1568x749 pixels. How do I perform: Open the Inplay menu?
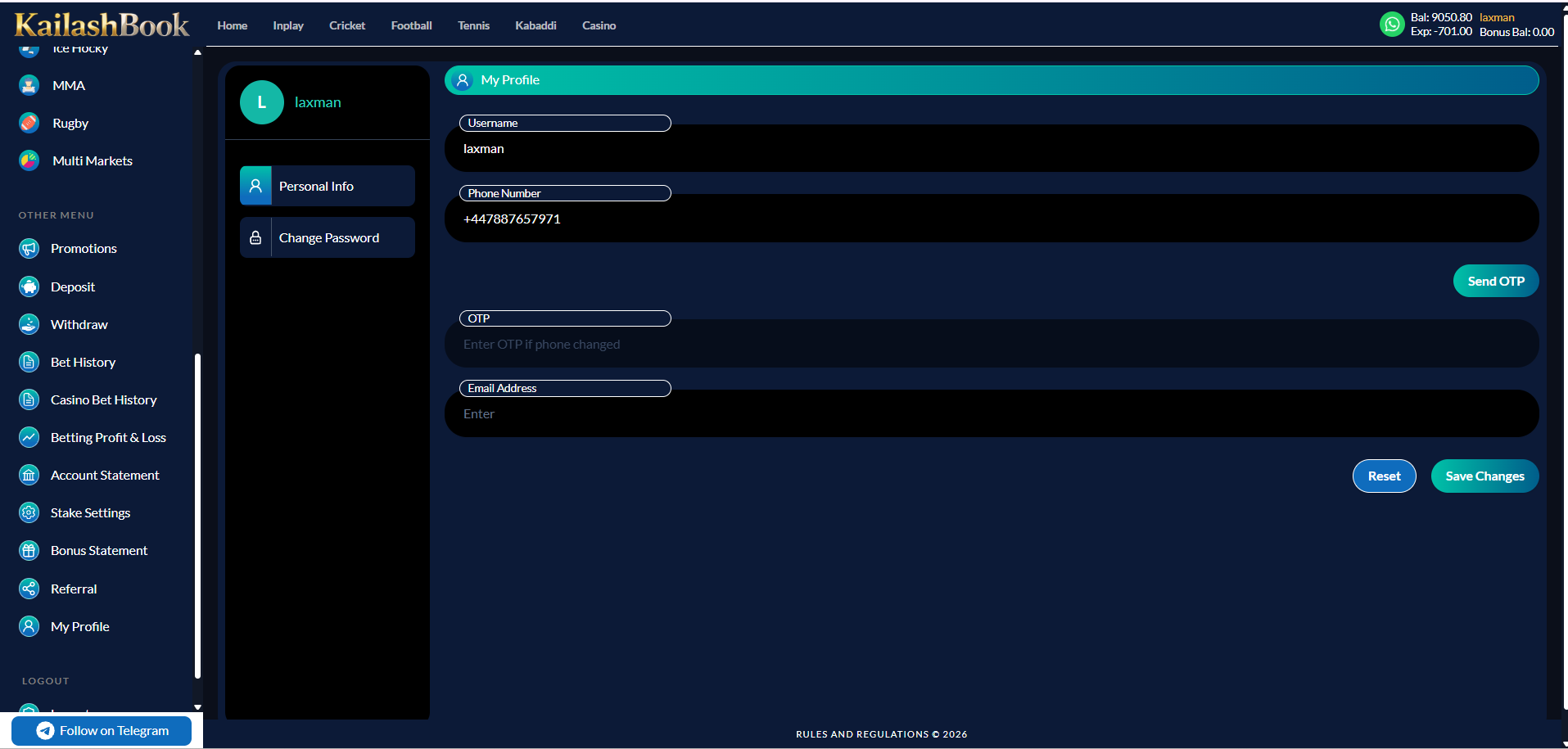click(288, 25)
